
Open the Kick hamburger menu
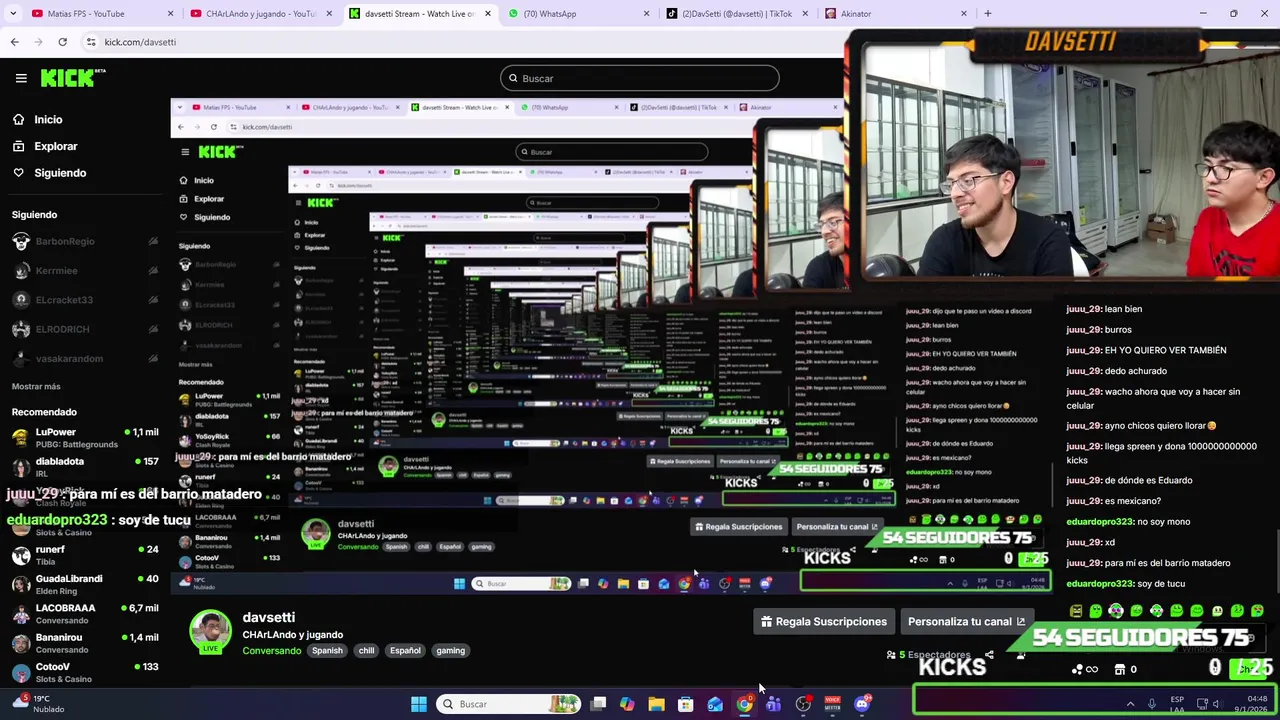tap(21, 78)
